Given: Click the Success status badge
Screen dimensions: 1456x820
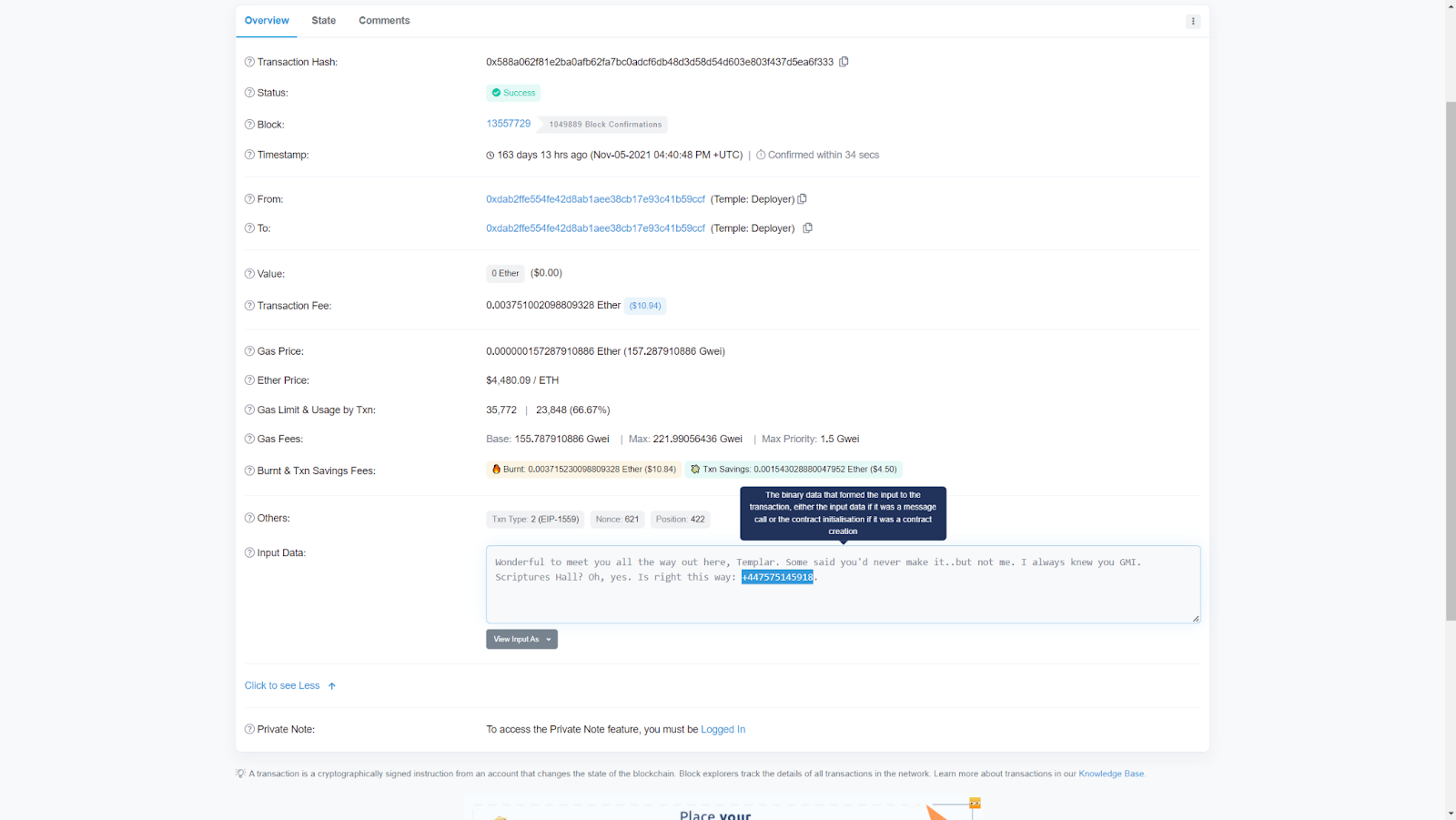Looking at the screenshot, I should 513,93.
